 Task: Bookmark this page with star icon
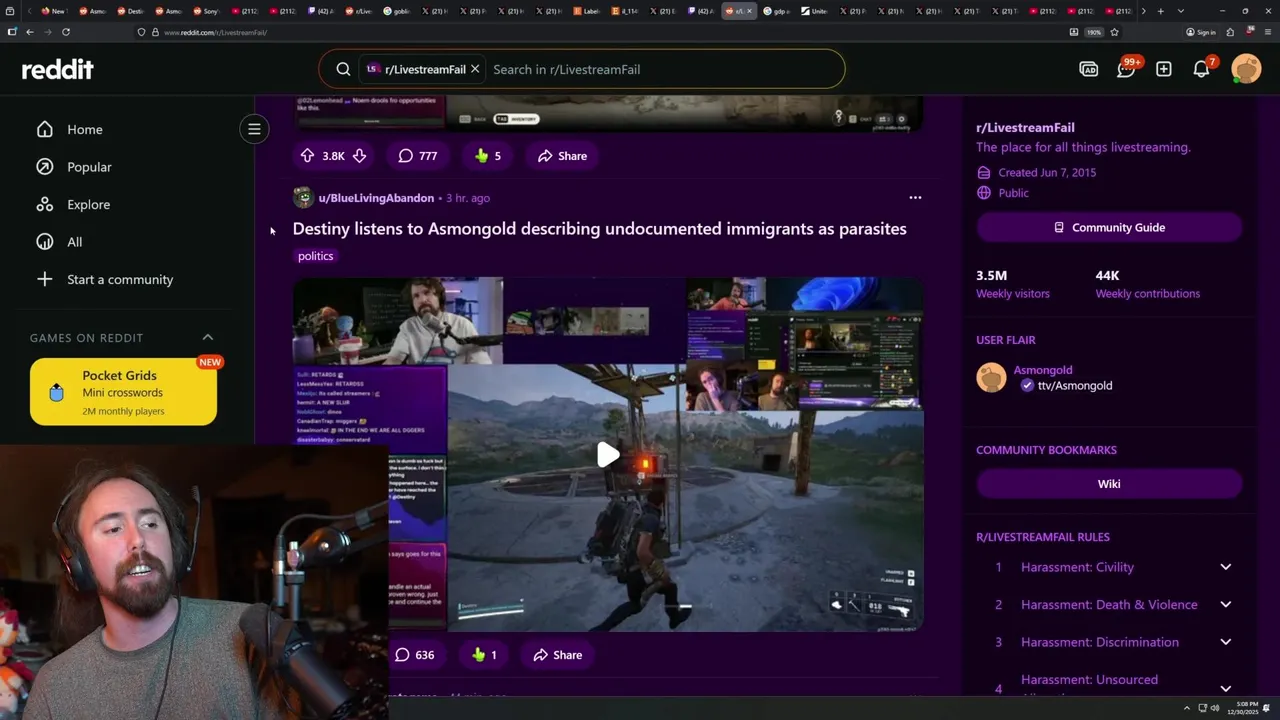[1114, 32]
